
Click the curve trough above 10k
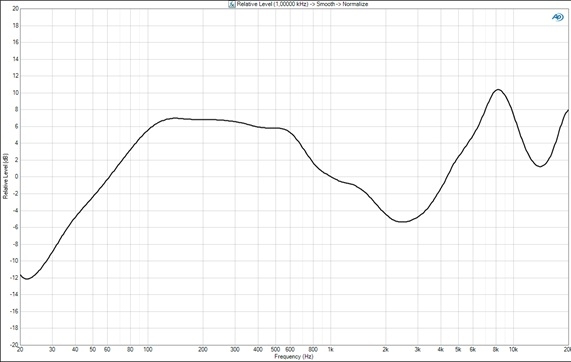pos(540,166)
